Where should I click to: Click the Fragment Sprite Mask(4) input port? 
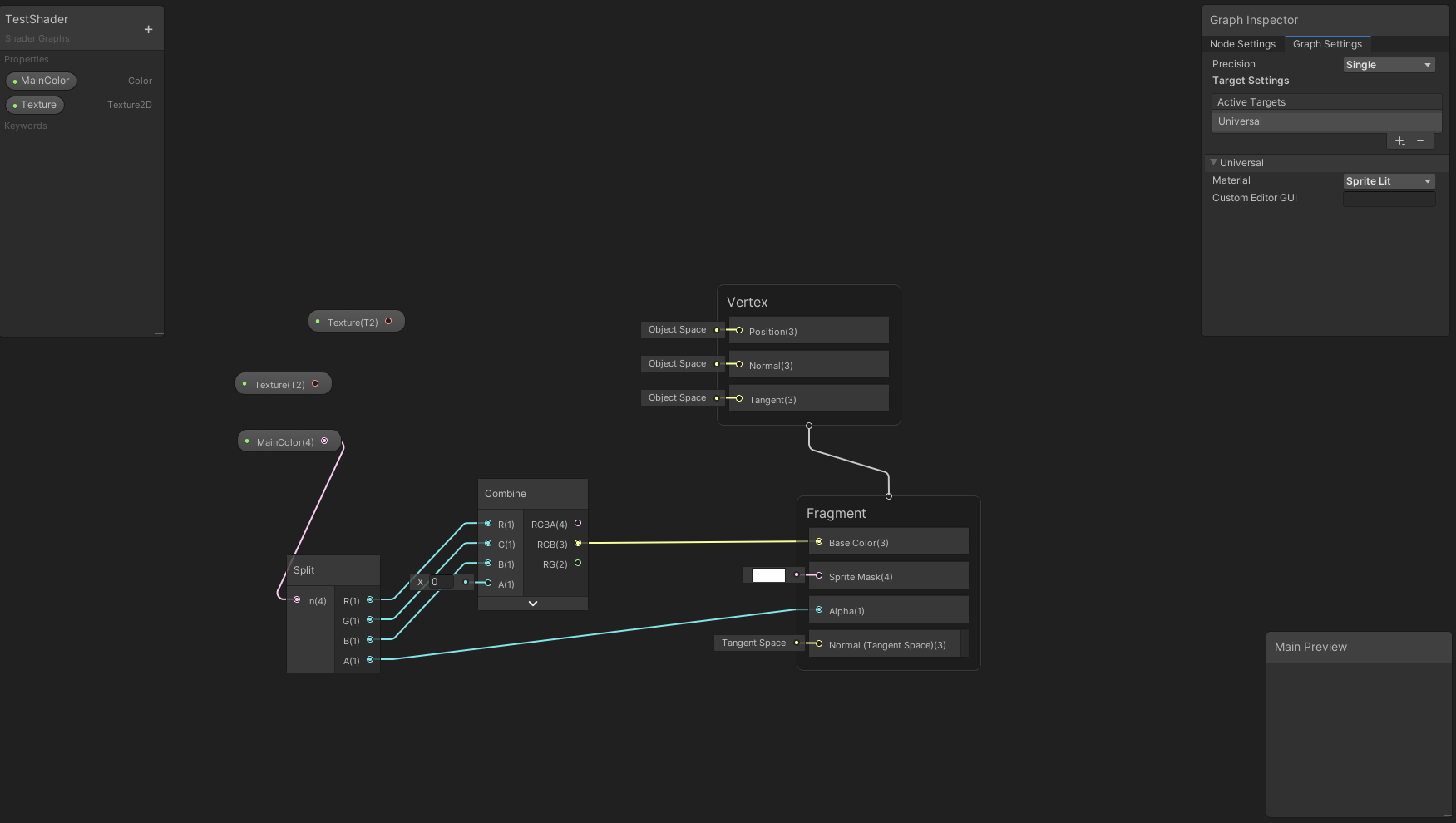tap(819, 576)
